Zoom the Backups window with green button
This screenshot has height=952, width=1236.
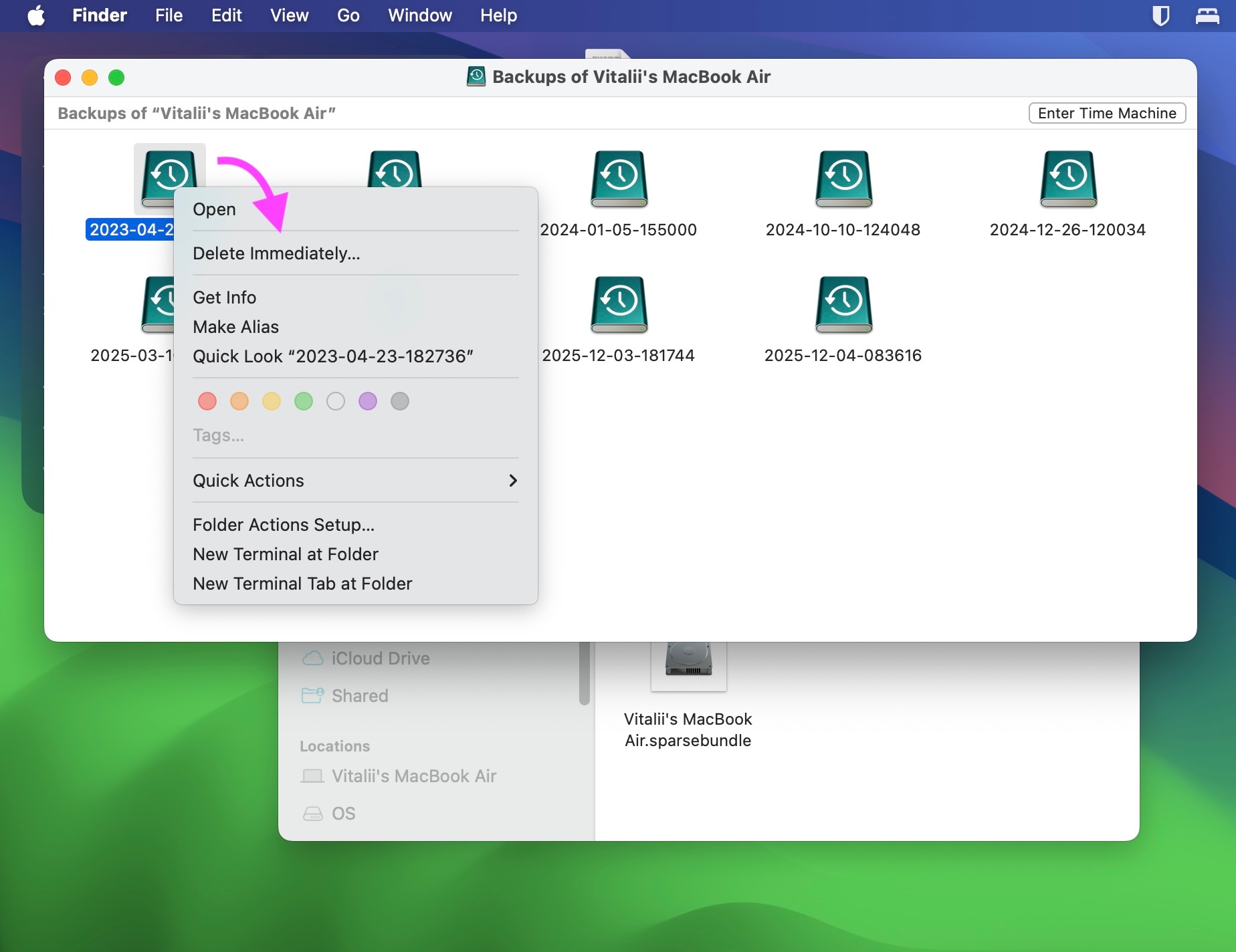(x=116, y=78)
